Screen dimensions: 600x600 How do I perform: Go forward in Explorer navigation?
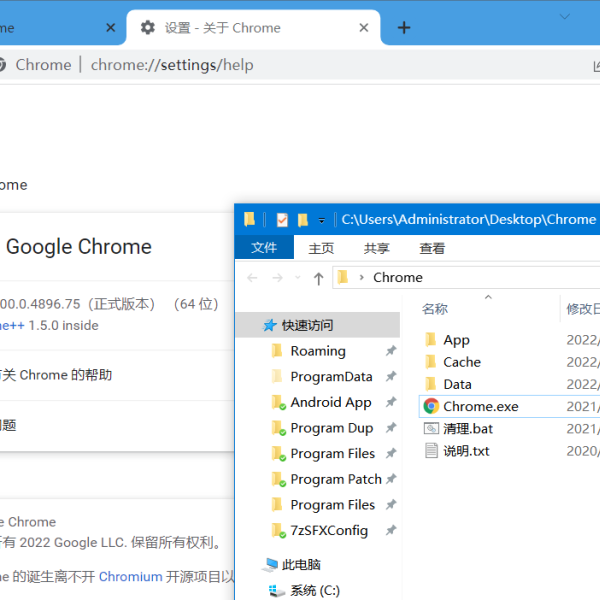277,277
